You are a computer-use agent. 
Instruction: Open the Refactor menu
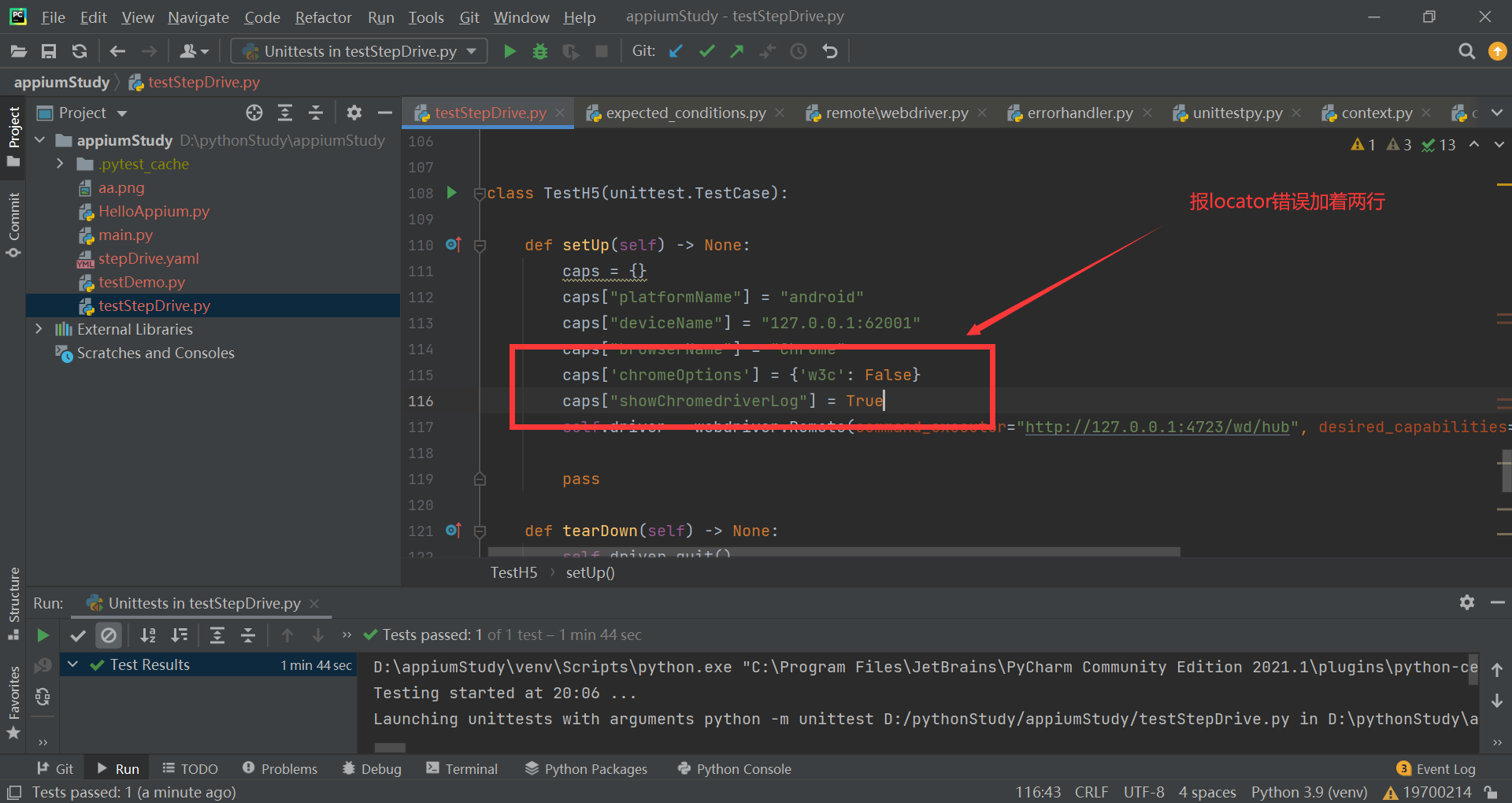323,17
